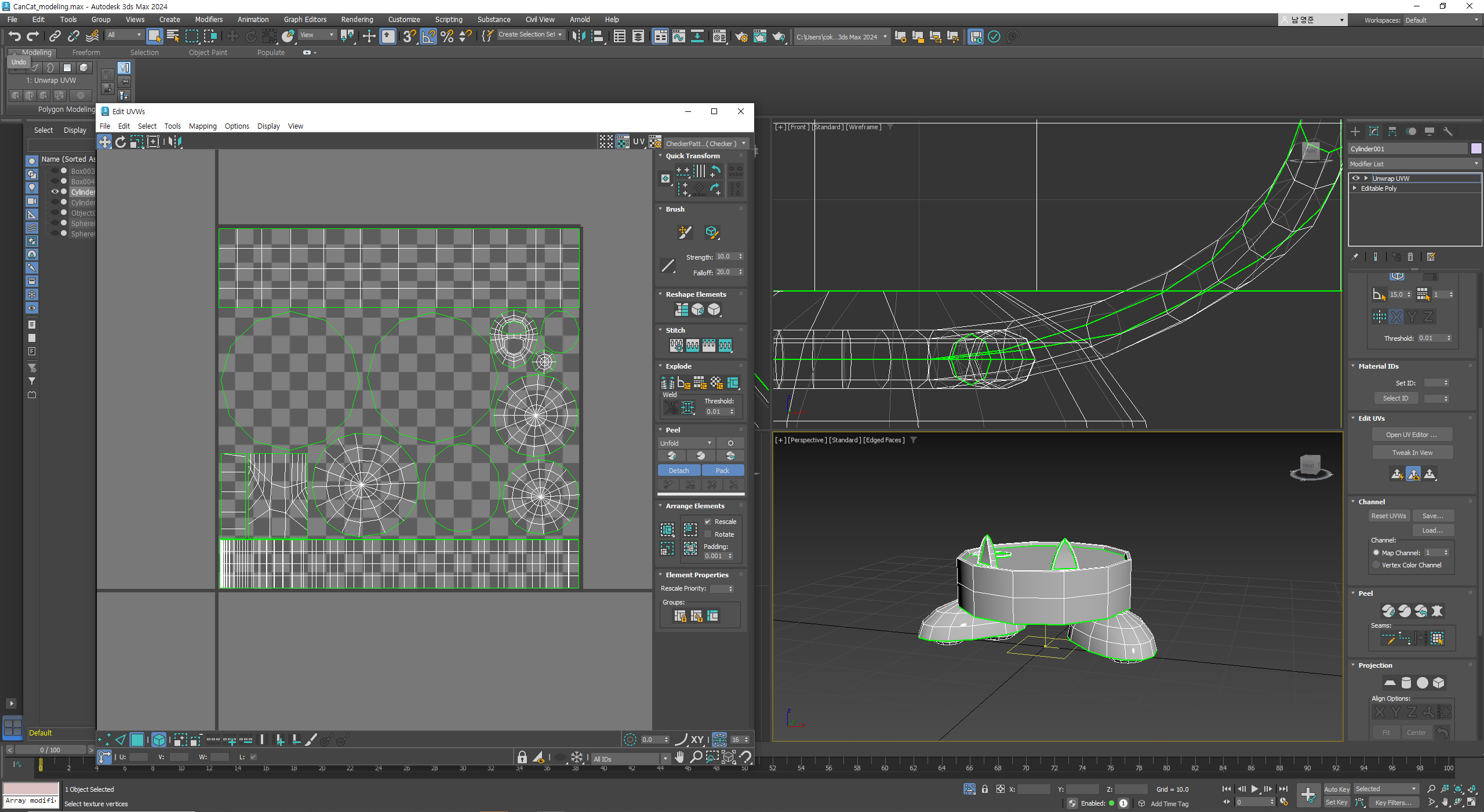
Task: Click the Open UV Editor button
Action: point(1412,435)
